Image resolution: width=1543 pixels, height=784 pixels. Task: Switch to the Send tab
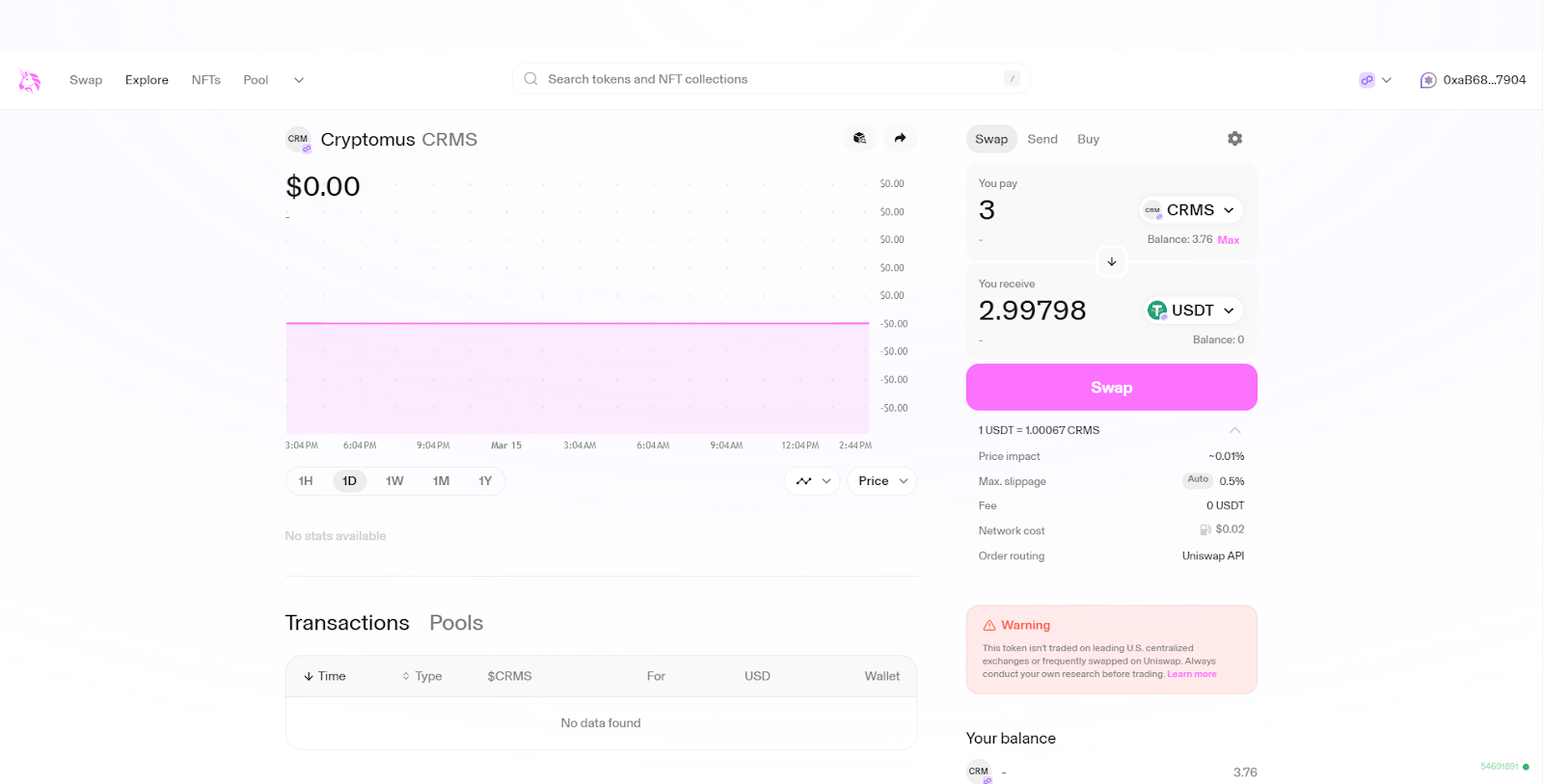tap(1042, 139)
